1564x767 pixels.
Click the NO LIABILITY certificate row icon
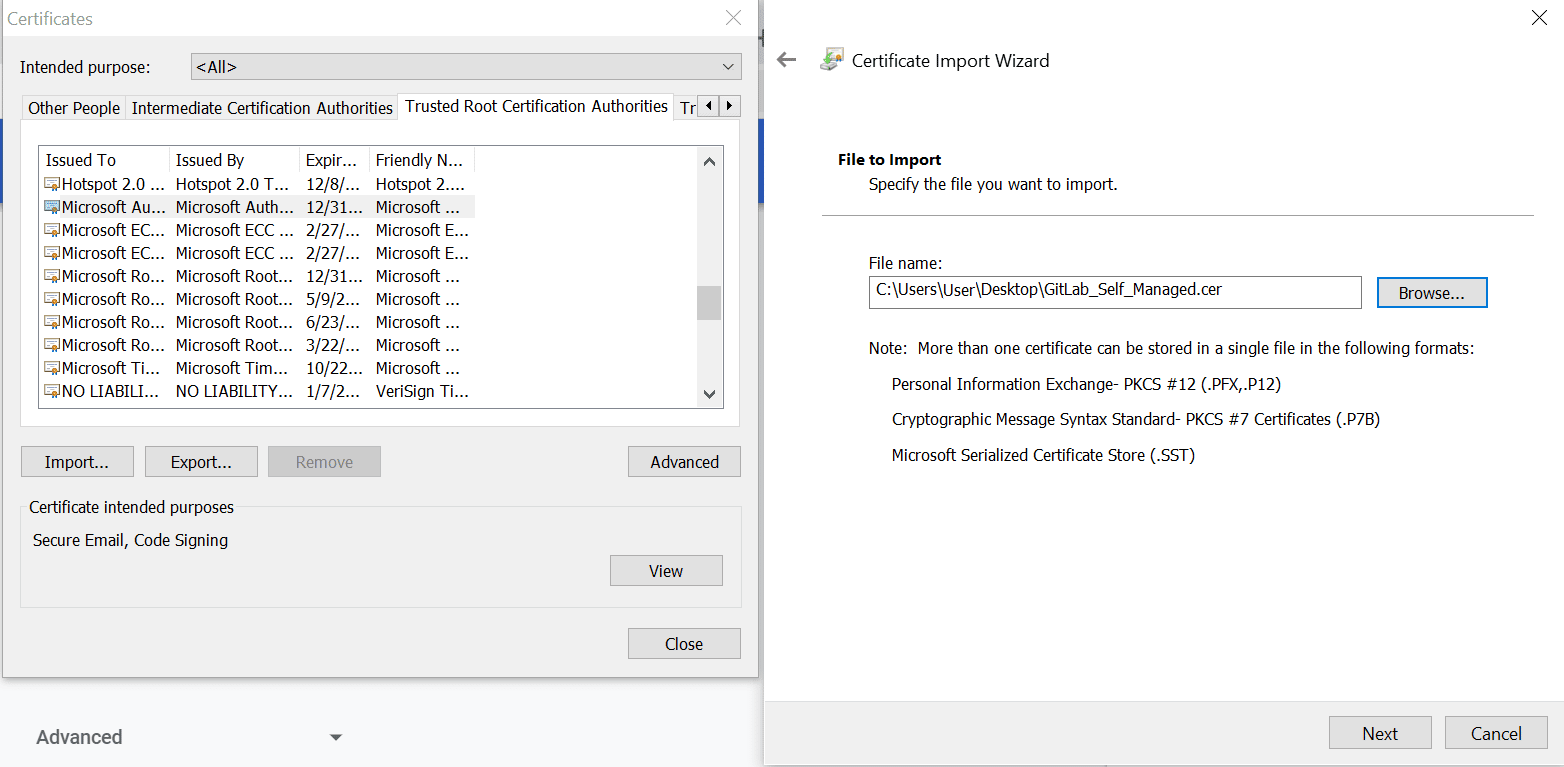click(x=52, y=391)
